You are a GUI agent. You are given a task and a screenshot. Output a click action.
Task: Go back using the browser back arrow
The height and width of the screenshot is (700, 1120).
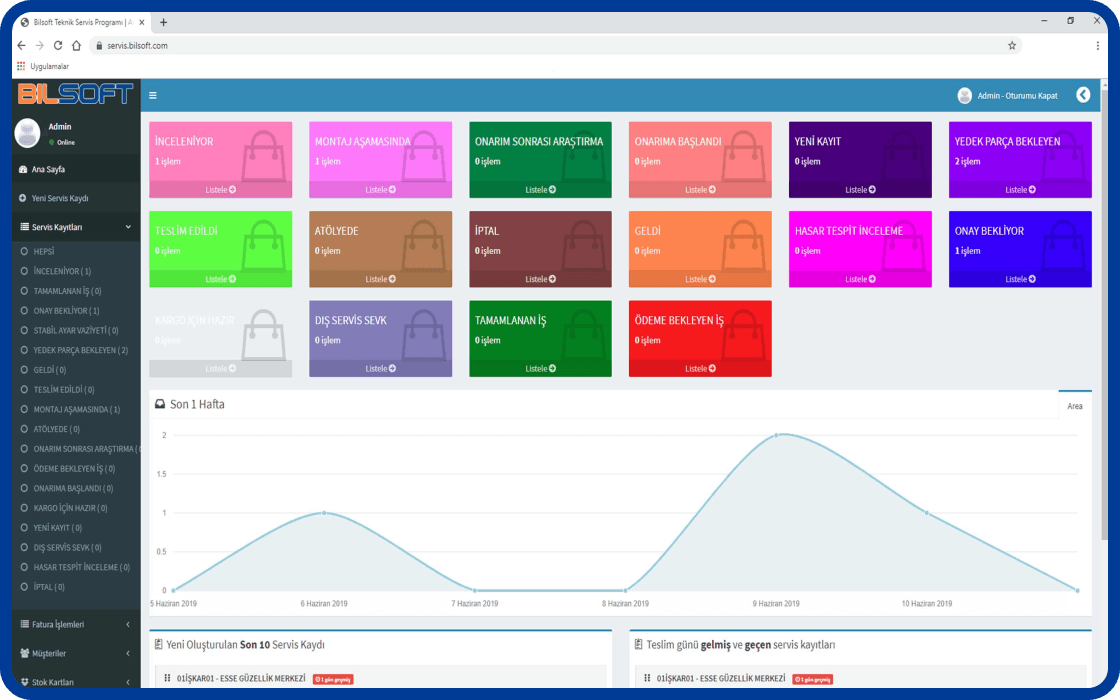[x=21, y=45]
